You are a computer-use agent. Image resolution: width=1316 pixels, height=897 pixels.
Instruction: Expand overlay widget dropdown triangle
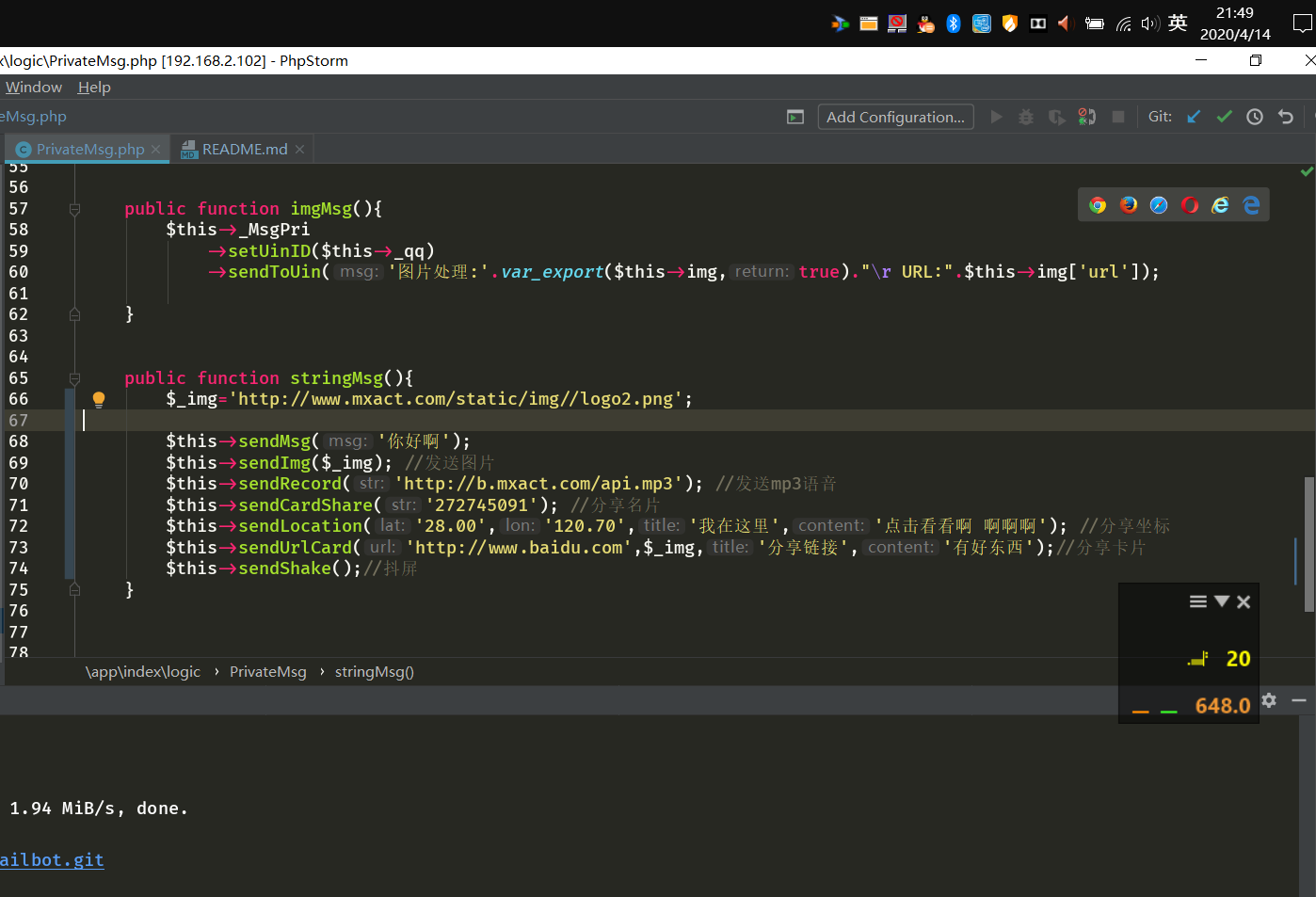(x=1222, y=601)
